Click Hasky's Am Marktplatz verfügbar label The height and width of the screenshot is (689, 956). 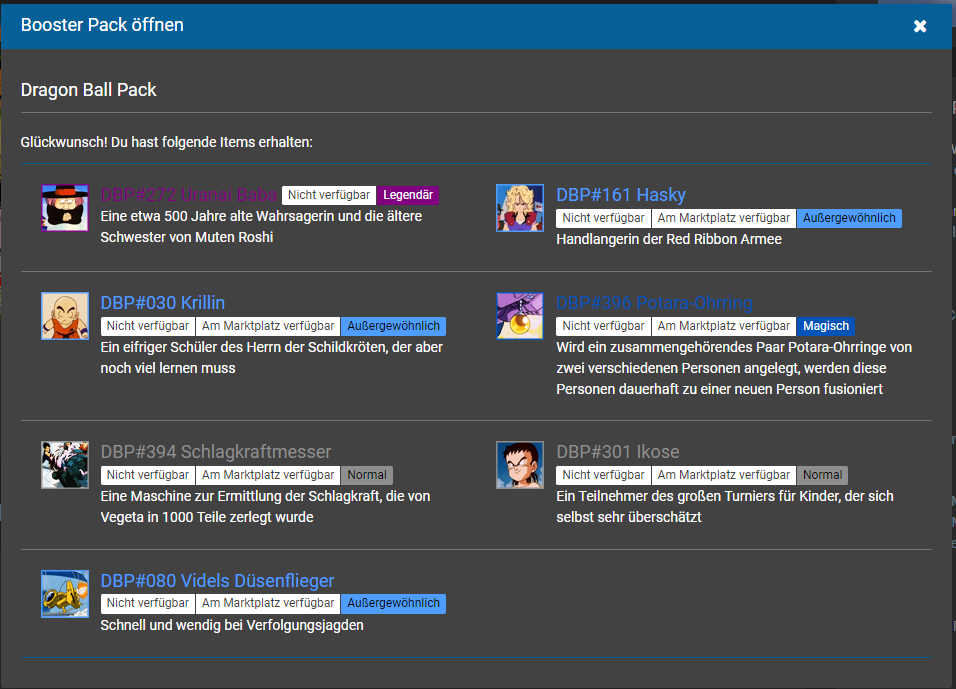coord(724,218)
